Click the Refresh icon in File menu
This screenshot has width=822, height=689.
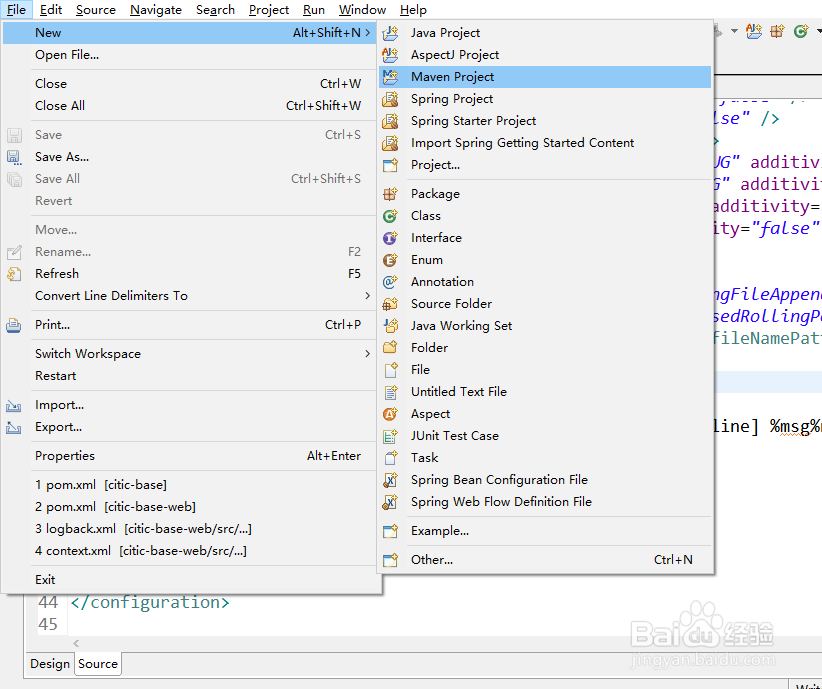14,274
